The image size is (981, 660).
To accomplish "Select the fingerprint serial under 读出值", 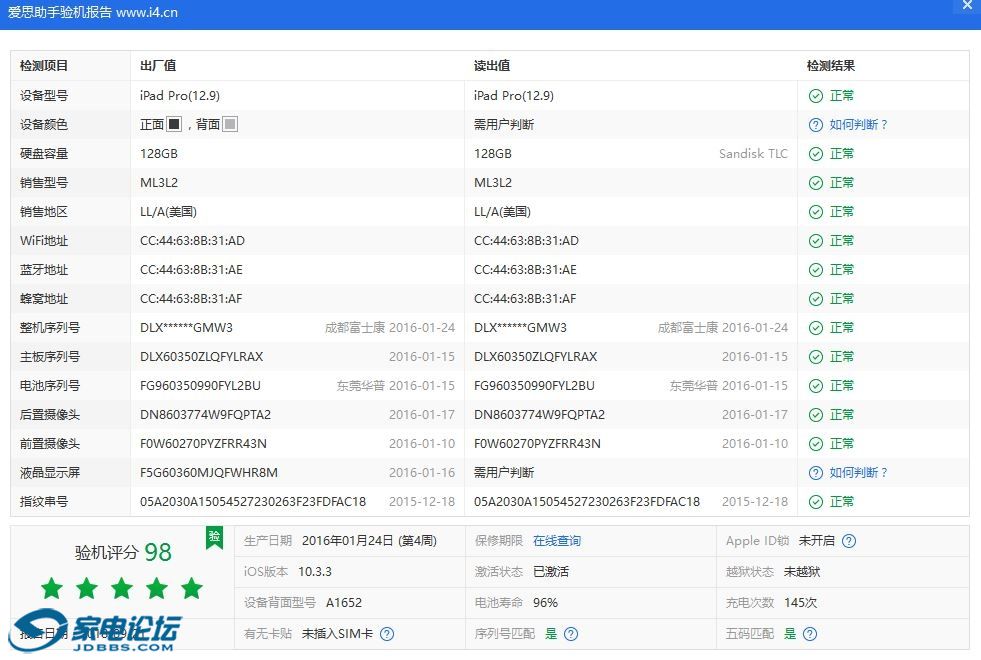I will tap(587, 502).
